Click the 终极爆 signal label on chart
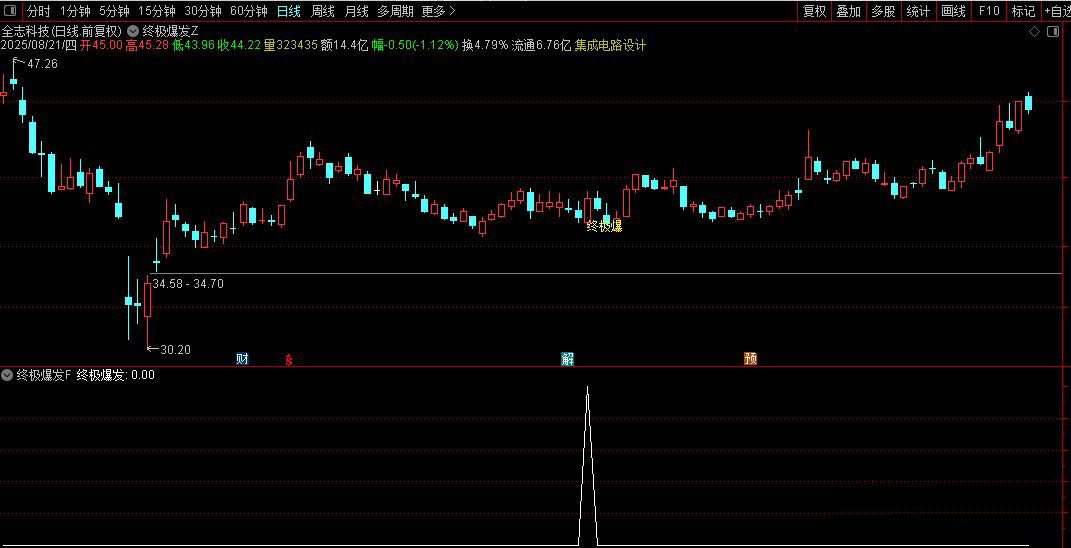Screen dimensions: 1071x548 click(604, 226)
